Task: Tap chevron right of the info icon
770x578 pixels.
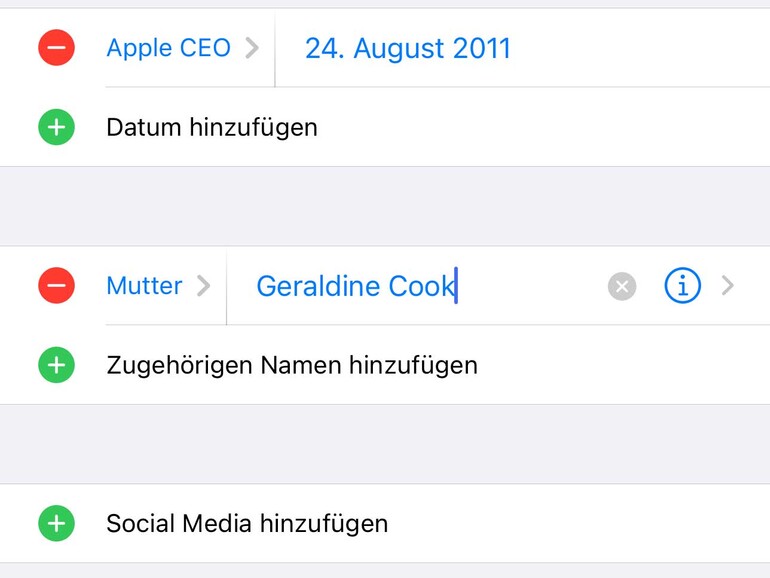Action: [728, 286]
